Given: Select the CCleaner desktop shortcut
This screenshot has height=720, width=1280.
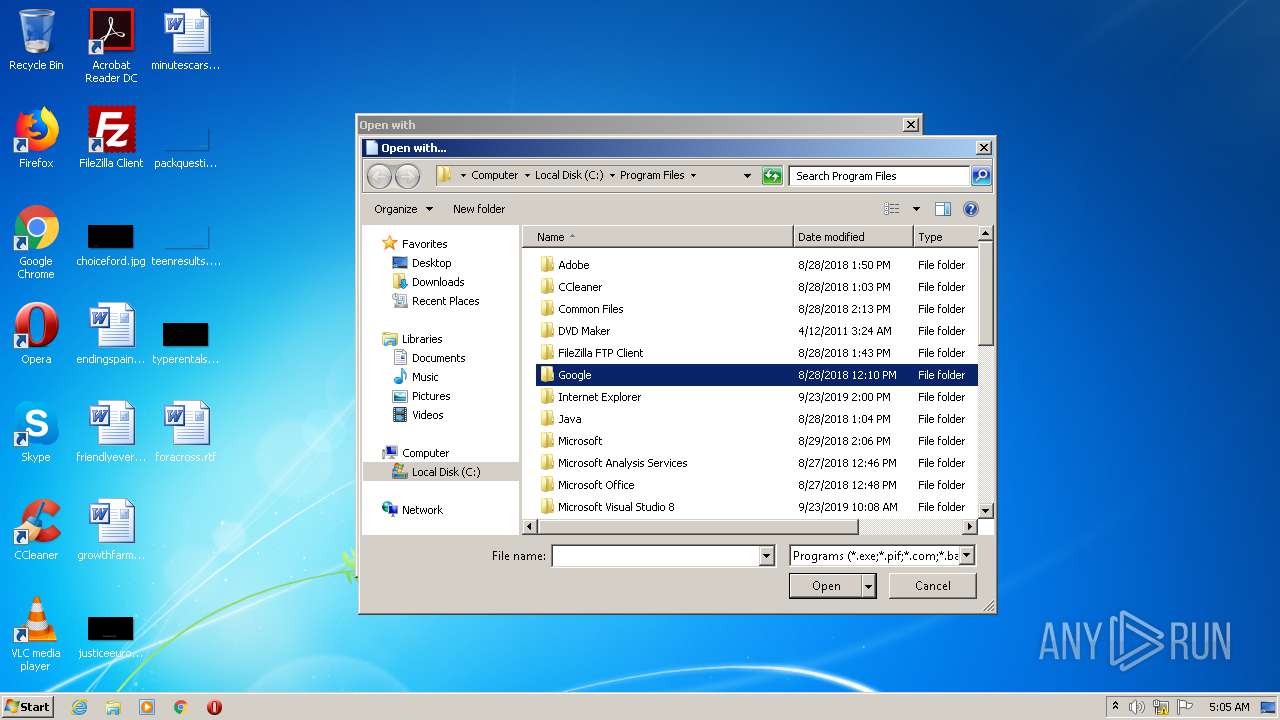Looking at the screenshot, I should click(36, 530).
